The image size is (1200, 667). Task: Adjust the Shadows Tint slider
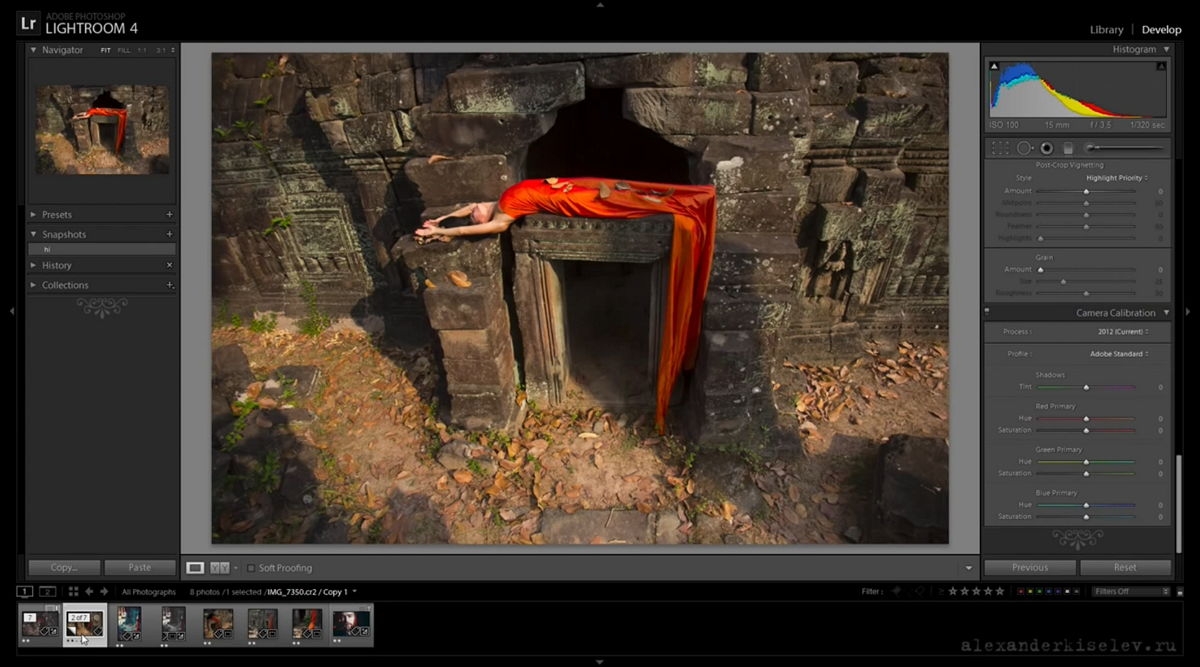[1086, 387]
